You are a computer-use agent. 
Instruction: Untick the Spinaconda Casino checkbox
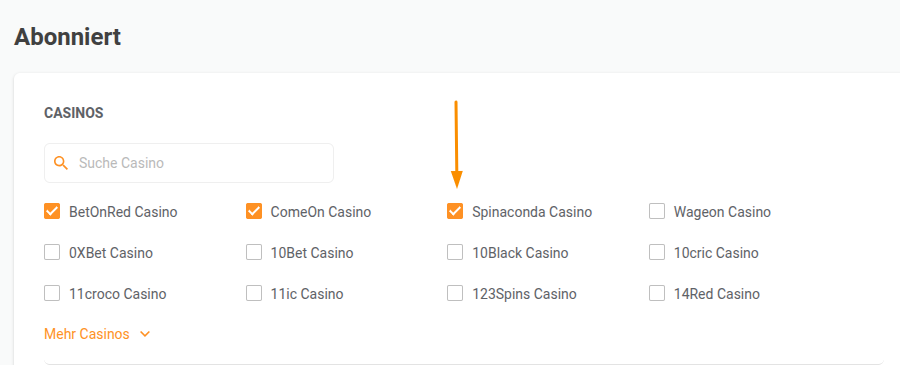(x=455, y=212)
